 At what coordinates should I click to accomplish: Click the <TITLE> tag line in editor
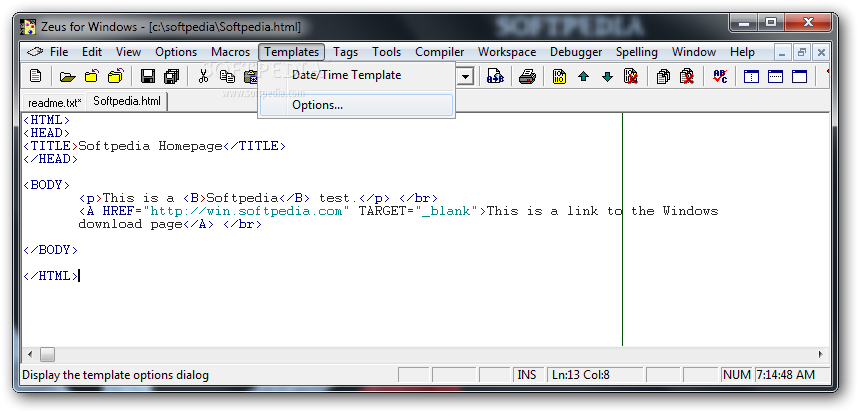154,146
